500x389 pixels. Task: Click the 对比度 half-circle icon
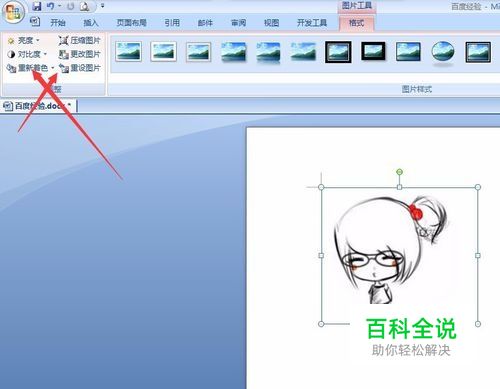(11, 54)
